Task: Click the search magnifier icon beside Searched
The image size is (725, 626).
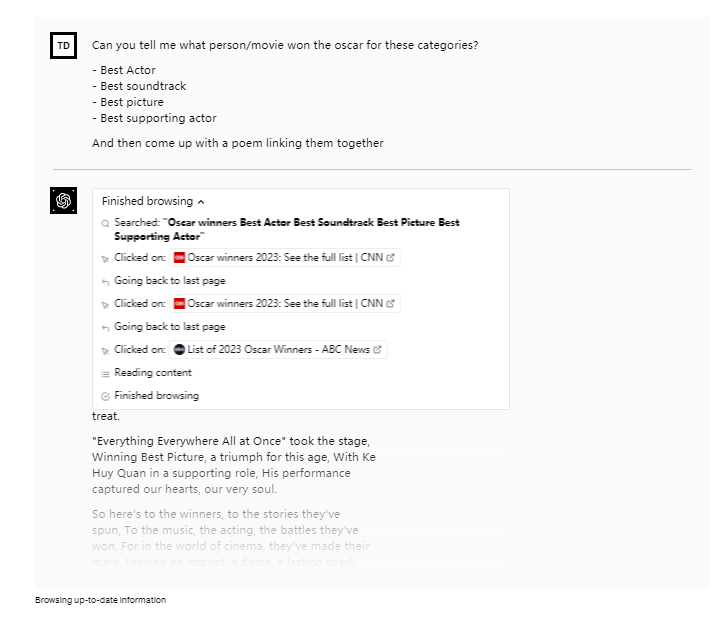Action: click(105, 223)
